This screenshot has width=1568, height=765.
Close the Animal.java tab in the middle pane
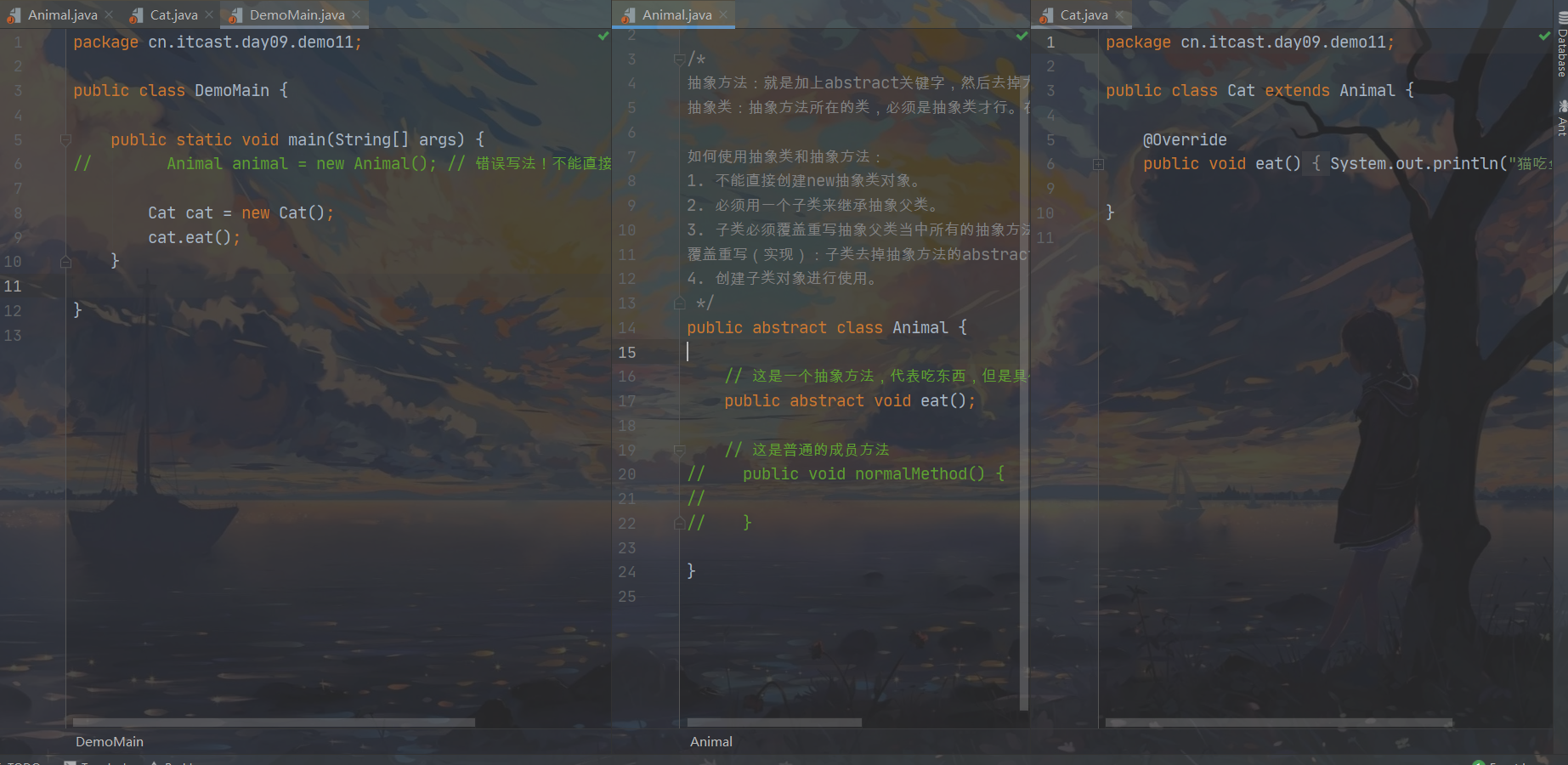pos(723,14)
